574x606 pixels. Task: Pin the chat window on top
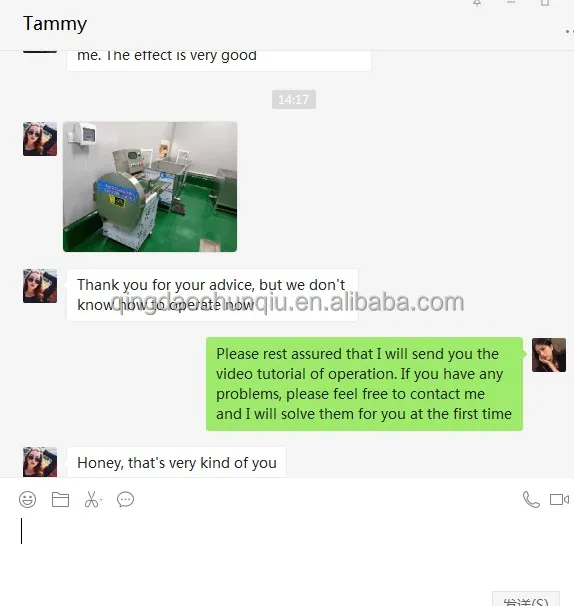coord(477,3)
